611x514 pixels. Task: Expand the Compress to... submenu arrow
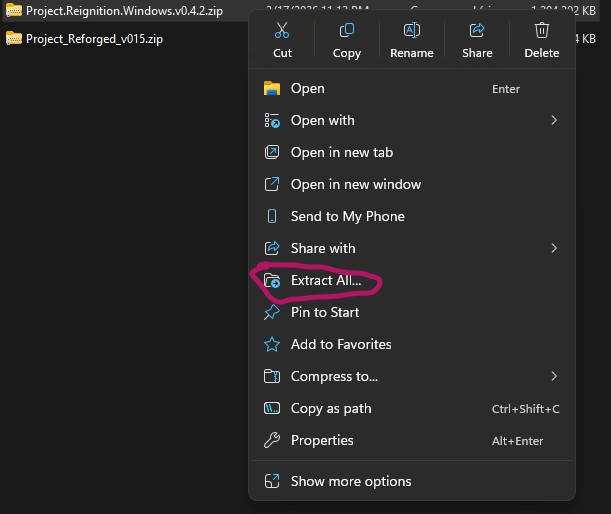coord(553,376)
